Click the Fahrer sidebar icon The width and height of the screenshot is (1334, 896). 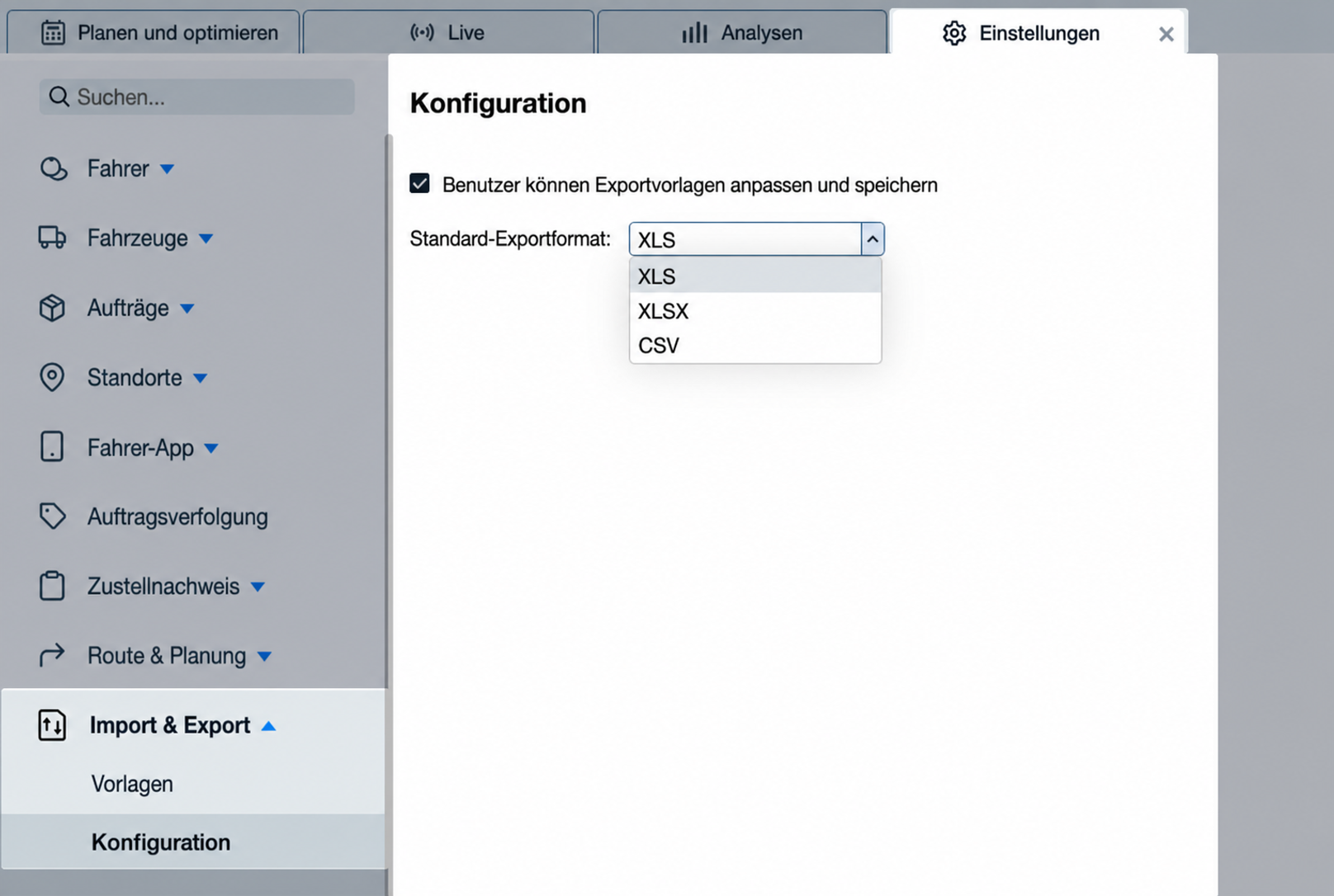pyautogui.click(x=54, y=168)
